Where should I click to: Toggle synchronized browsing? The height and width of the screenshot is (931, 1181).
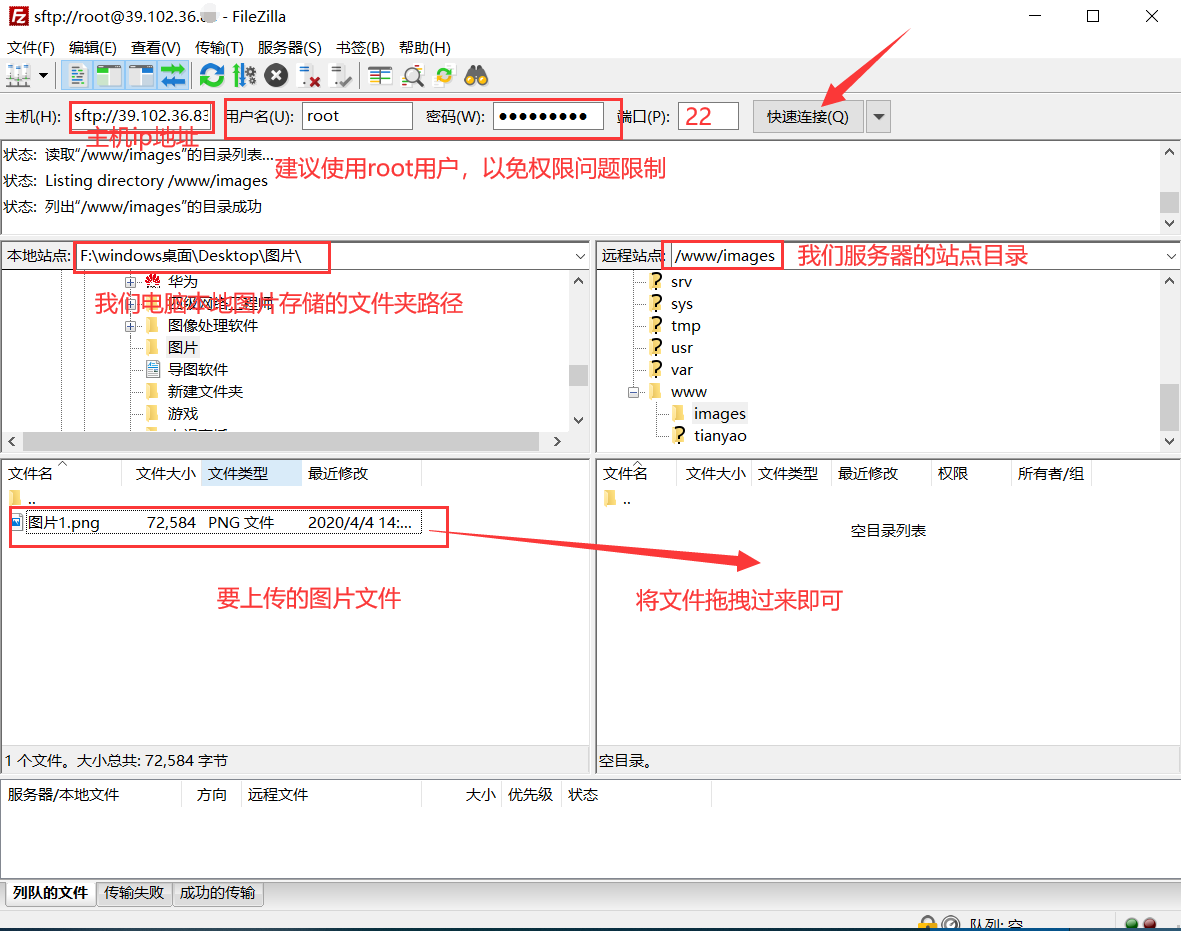pos(444,75)
